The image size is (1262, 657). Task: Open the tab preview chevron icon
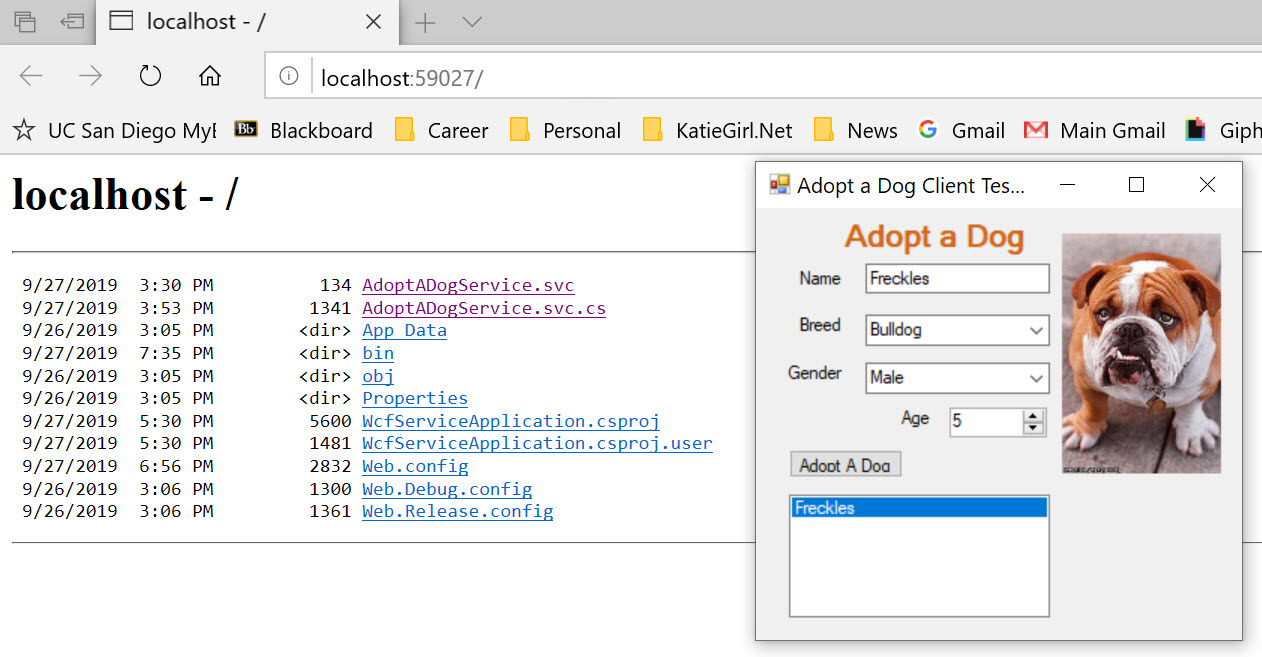pos(473,22)
